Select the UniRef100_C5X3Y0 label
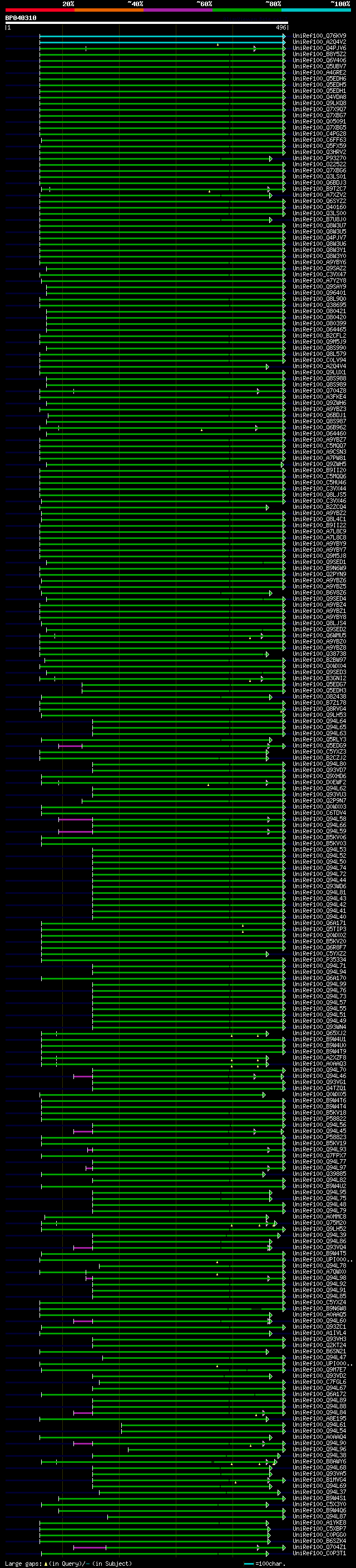Screen dimensions: 356x1568 pos(319,1504)
